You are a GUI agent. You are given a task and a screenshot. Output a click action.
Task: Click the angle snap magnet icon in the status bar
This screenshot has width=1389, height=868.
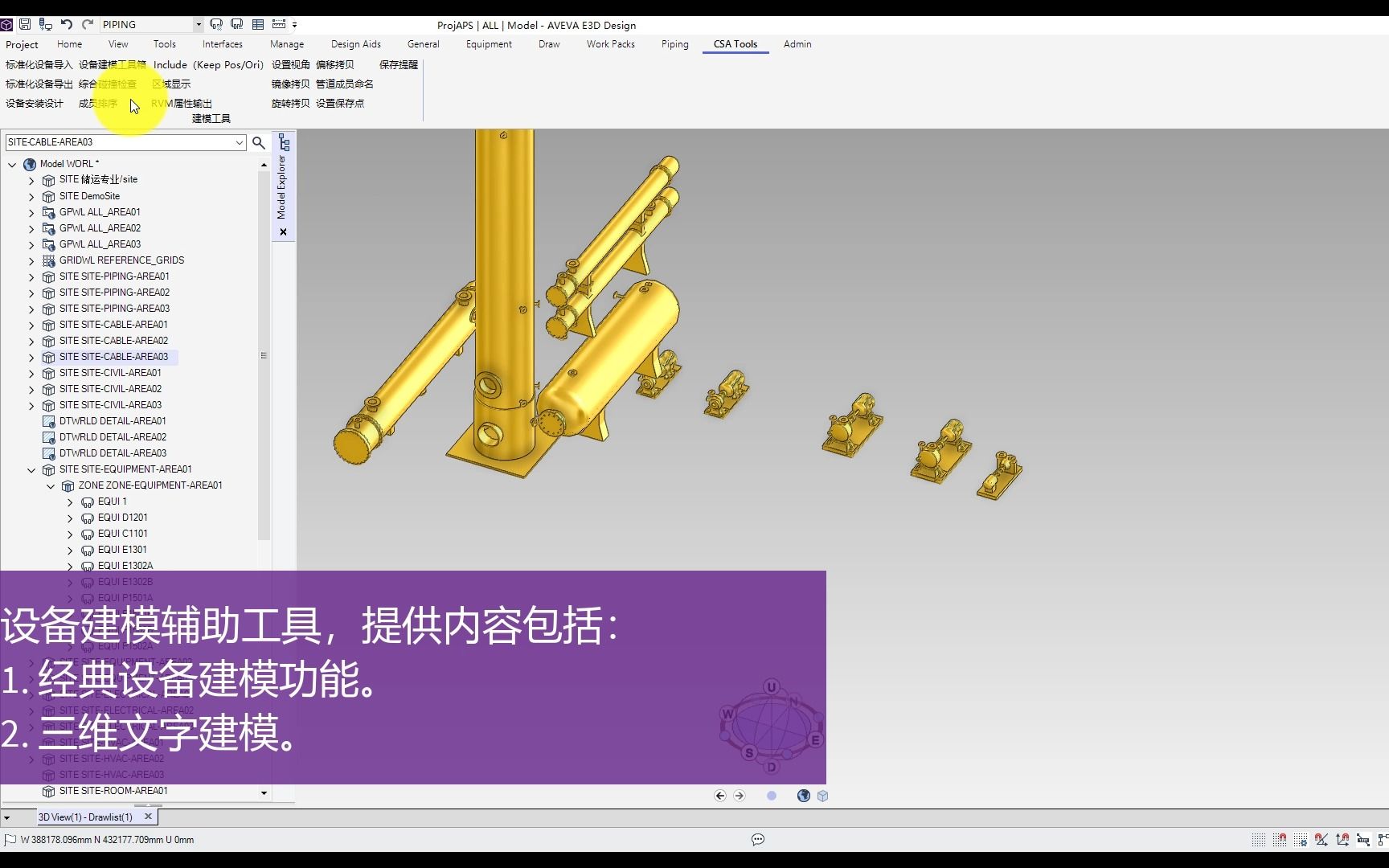pos(1321,839)
